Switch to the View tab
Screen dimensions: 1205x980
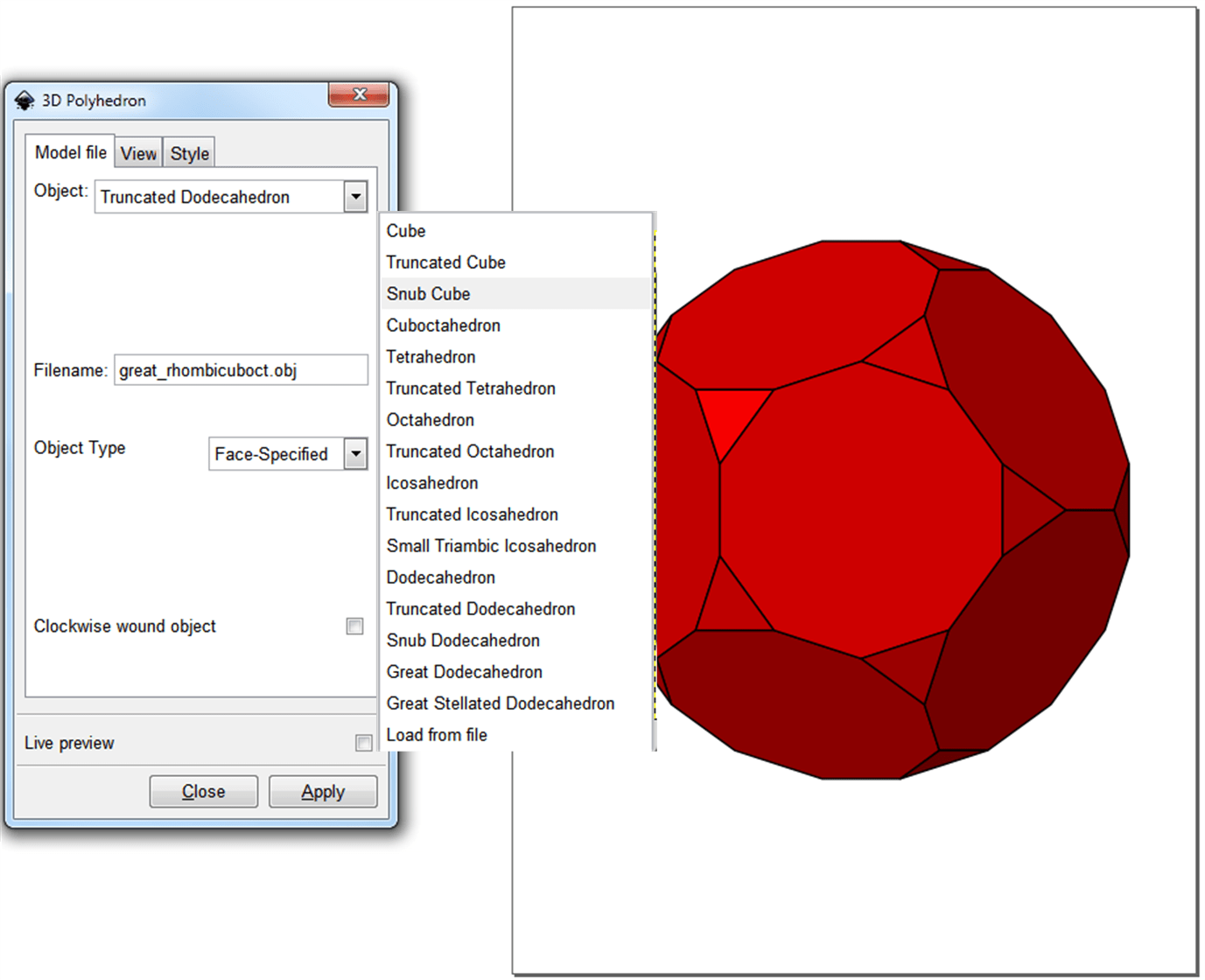click(x=138, y=152)
